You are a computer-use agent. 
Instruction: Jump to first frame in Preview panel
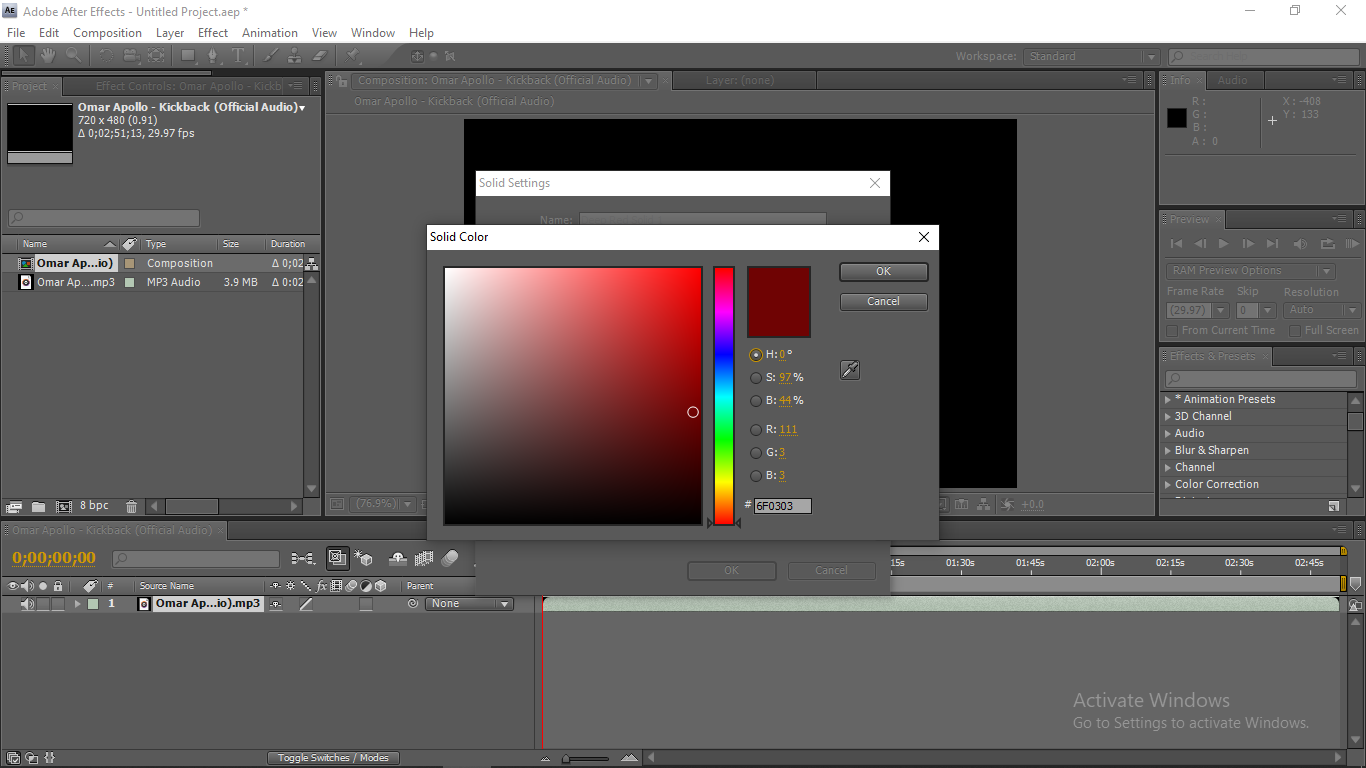[1176, 244]
